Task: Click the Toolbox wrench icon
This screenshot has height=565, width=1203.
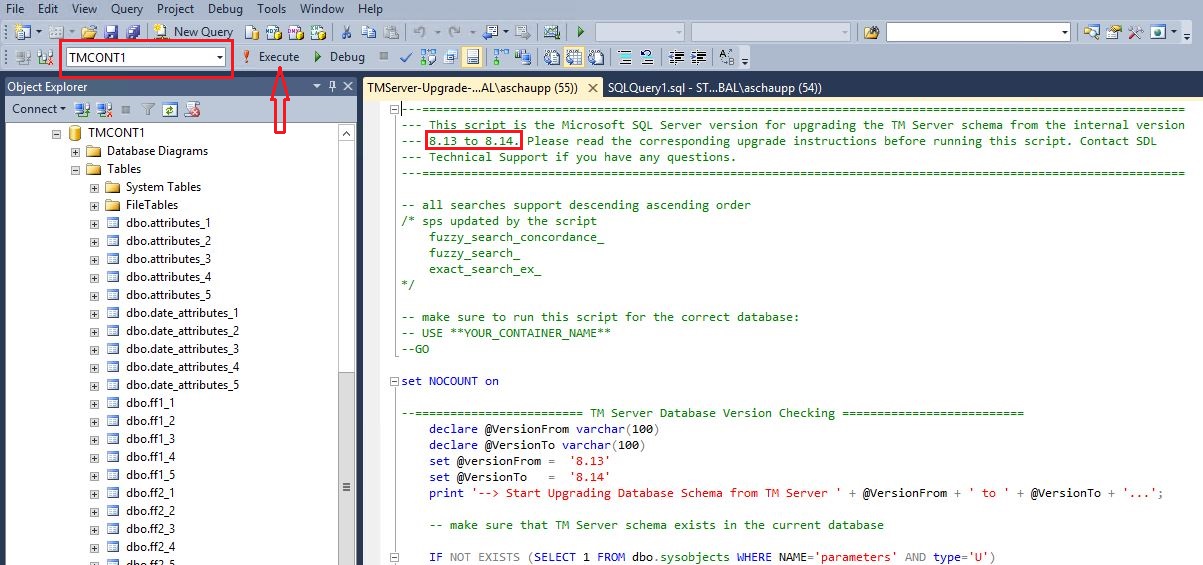Action: 1135,32
